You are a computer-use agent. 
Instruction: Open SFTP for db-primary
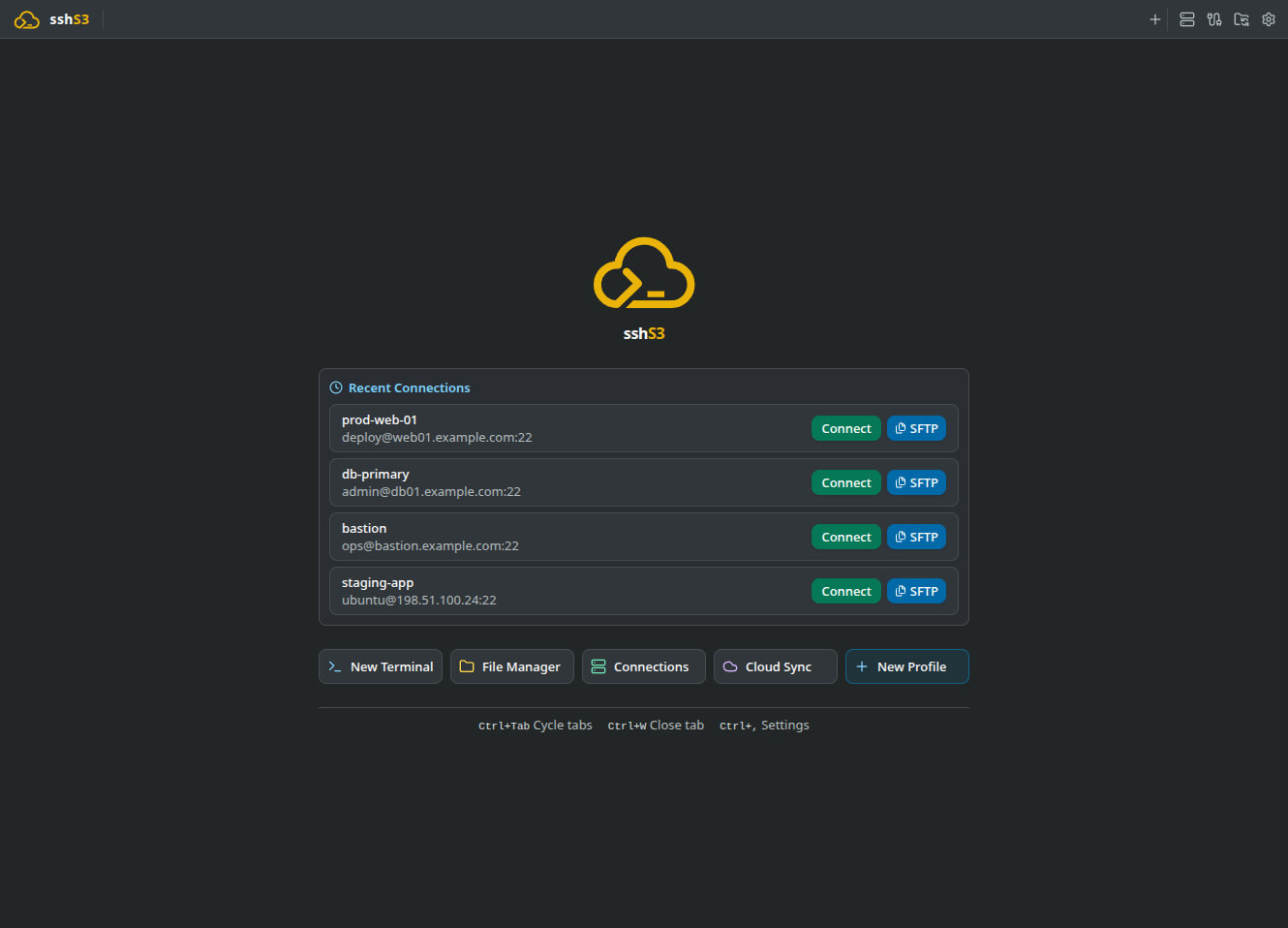click(916, 482)
